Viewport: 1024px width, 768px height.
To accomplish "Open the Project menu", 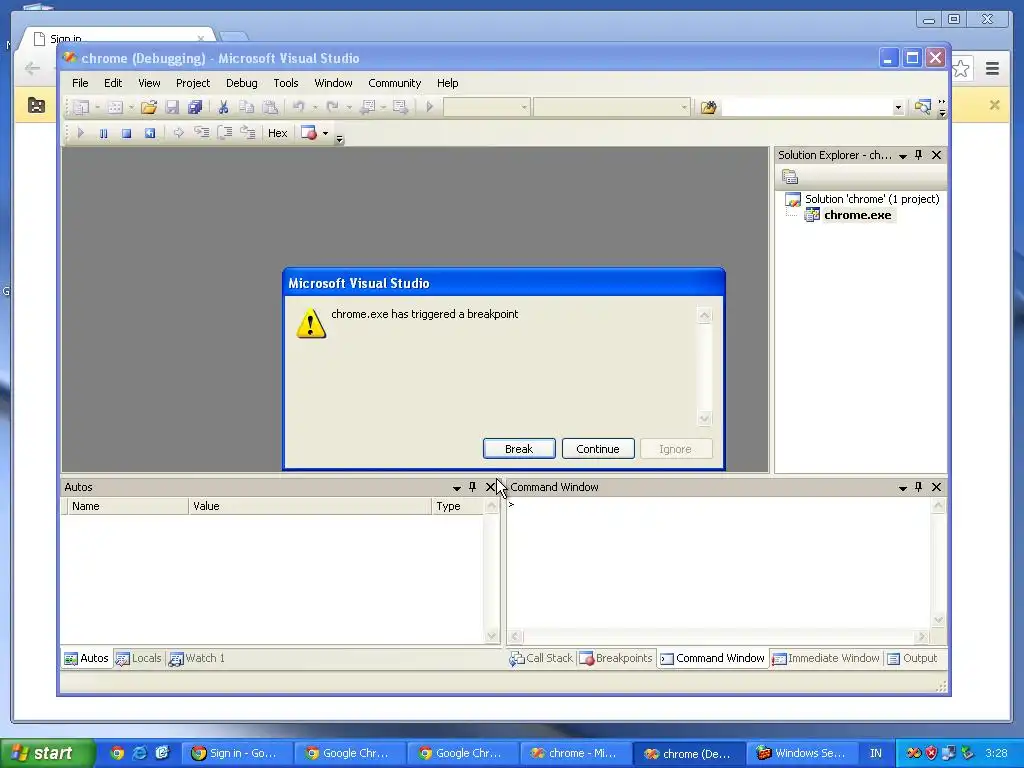I will point(193,83).
